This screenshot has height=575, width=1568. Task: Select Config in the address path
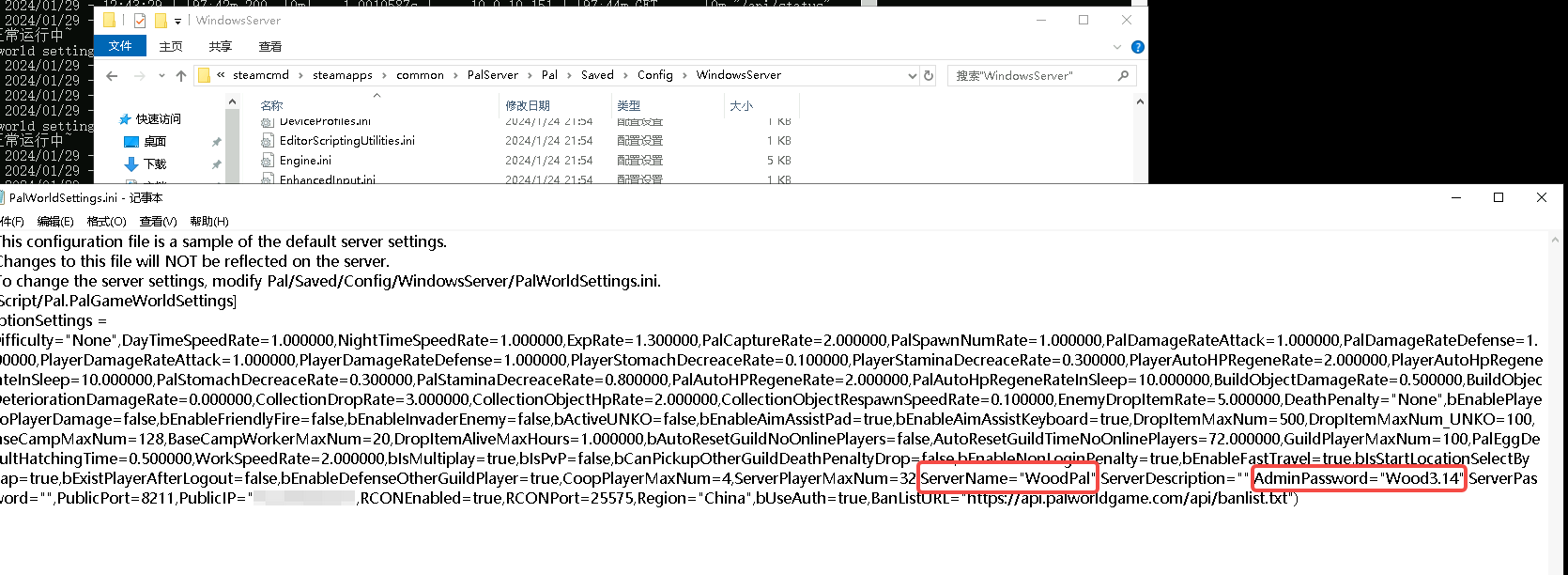[x=655, y=75]
